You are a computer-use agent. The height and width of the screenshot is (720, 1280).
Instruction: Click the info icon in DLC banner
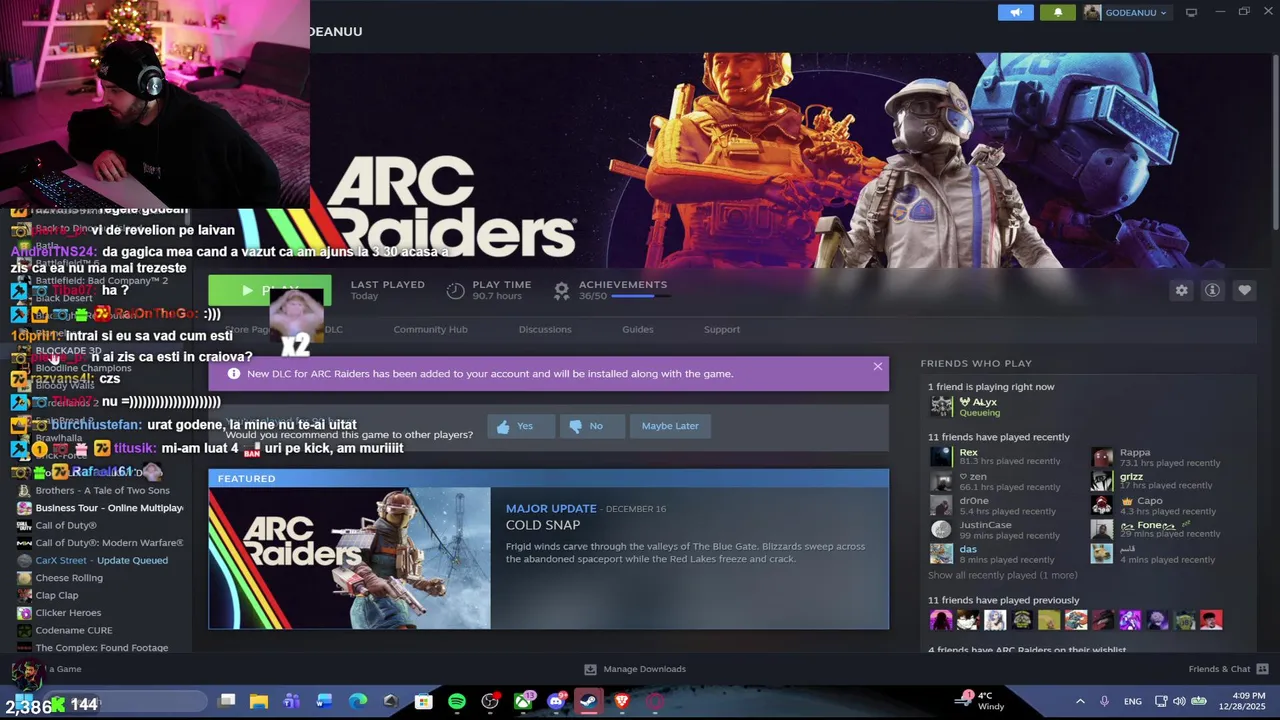click(x=234, y=374)
